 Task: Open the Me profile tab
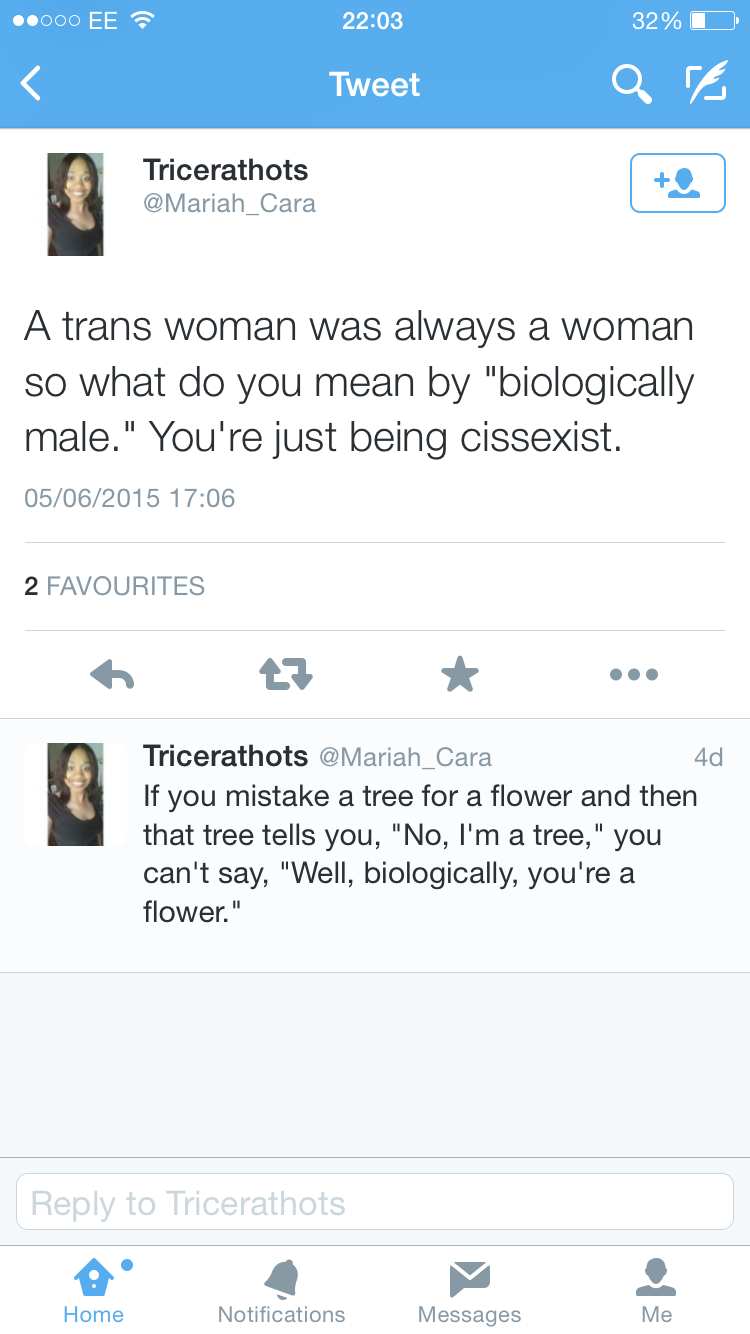656,1290
